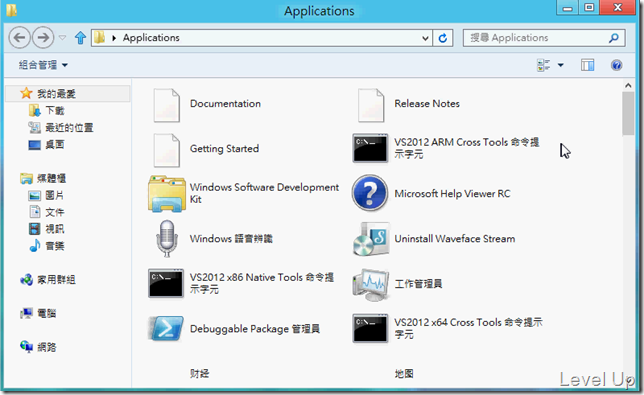Go forward with the right arrow button
This screenshot has height=395, width=644.
point(43,38)
